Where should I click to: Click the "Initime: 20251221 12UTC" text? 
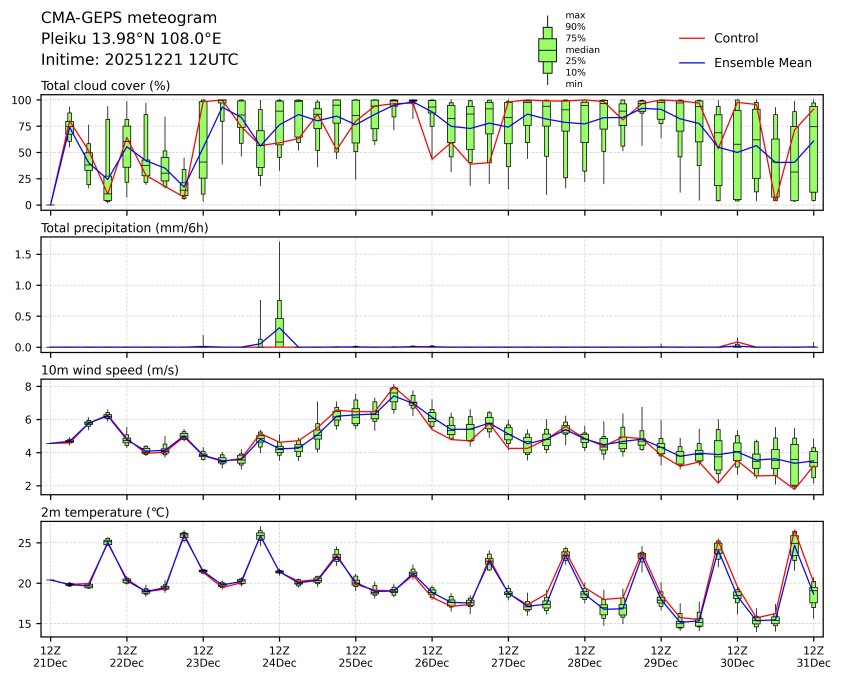(139, 60)
